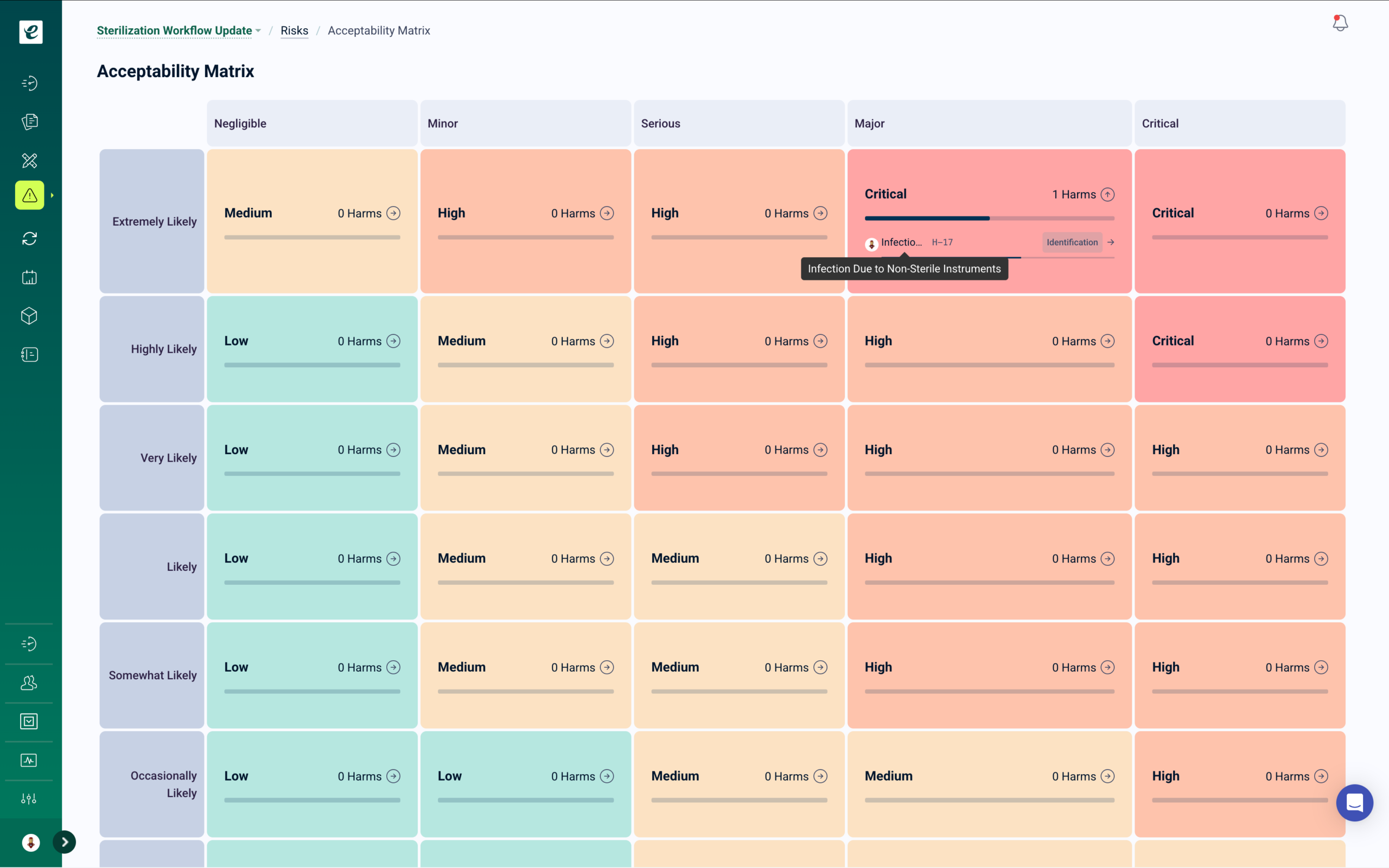Open the Risks warning triangle sidebar icon

click(30, 195)
